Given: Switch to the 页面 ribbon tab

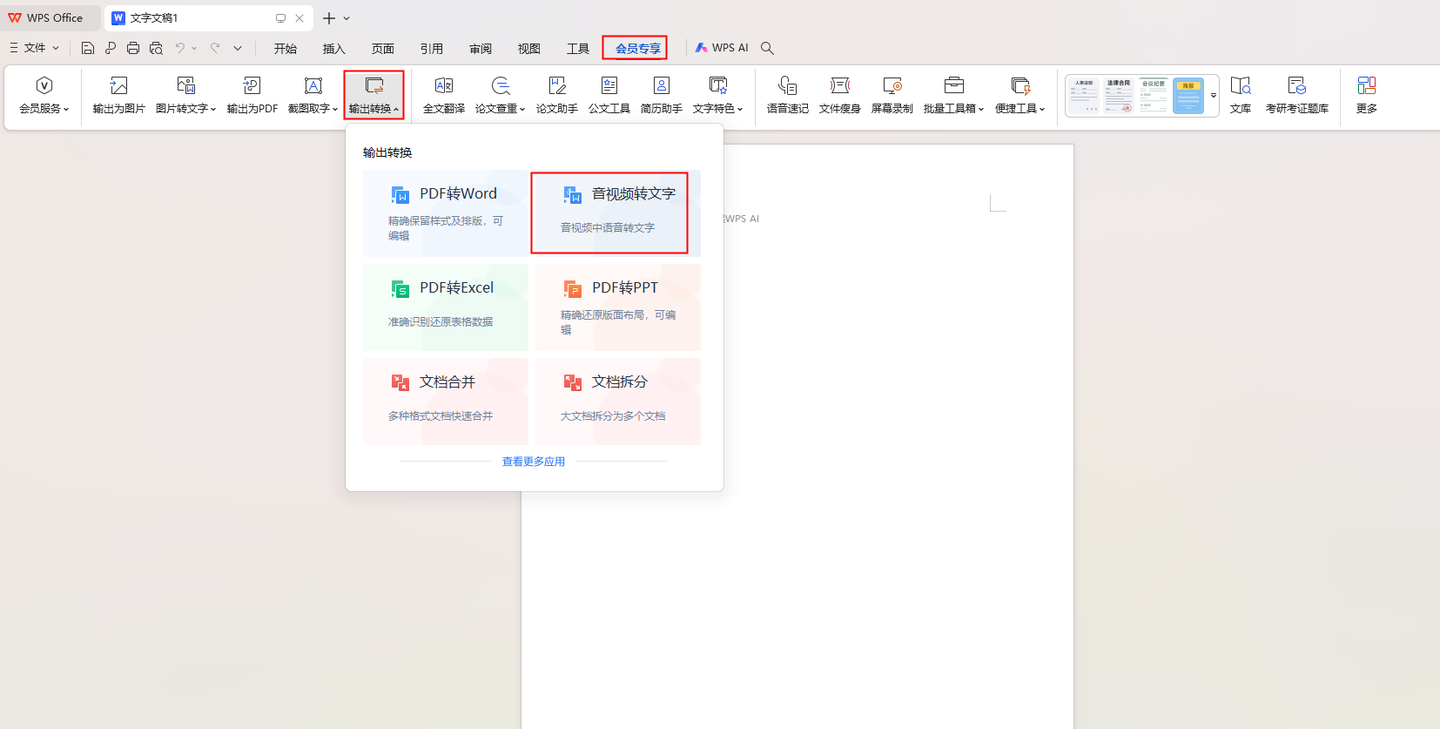Looking at the screenshot, I should (383, 48).
